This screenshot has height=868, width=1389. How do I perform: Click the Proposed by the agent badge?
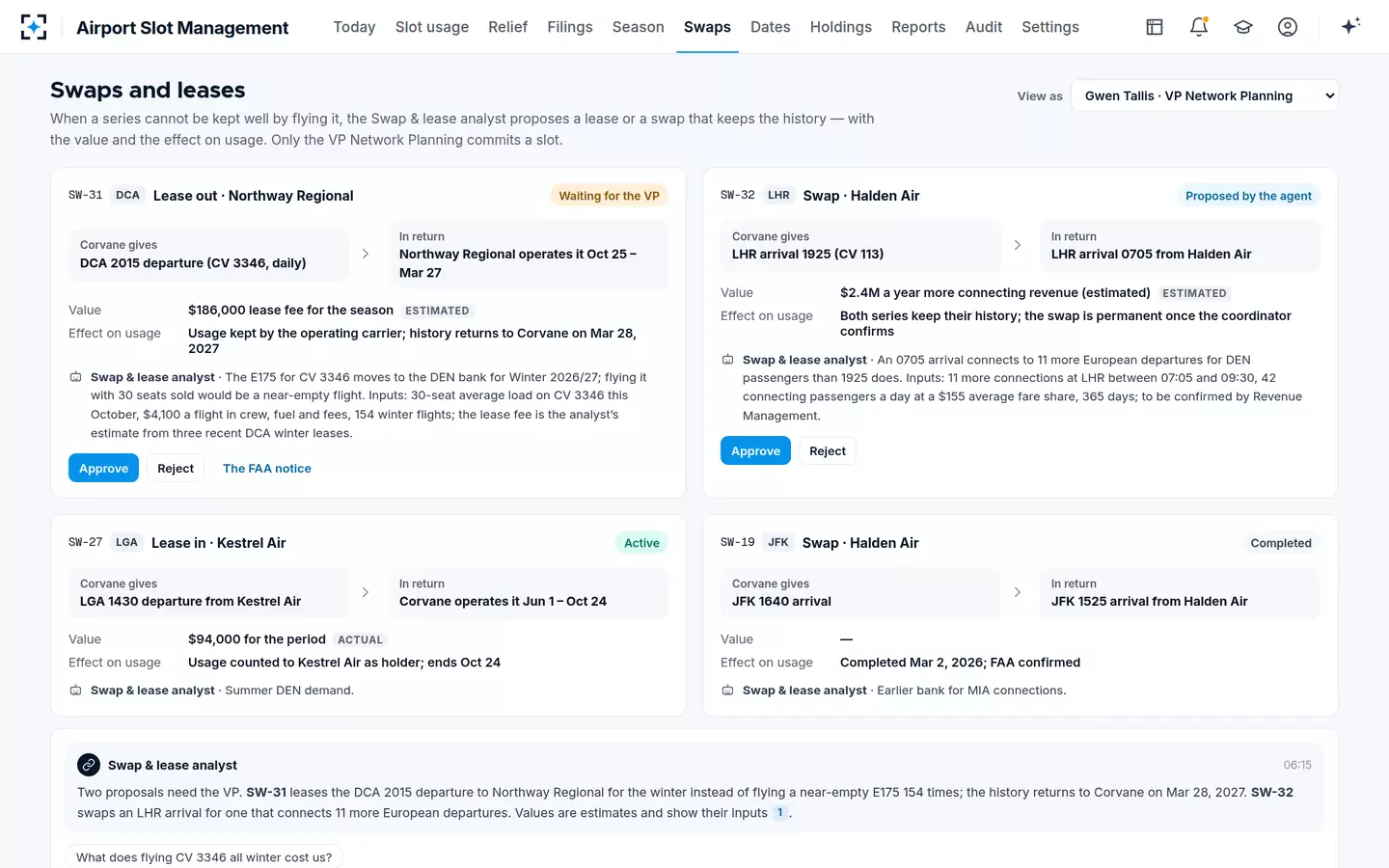coord(1248,196)
